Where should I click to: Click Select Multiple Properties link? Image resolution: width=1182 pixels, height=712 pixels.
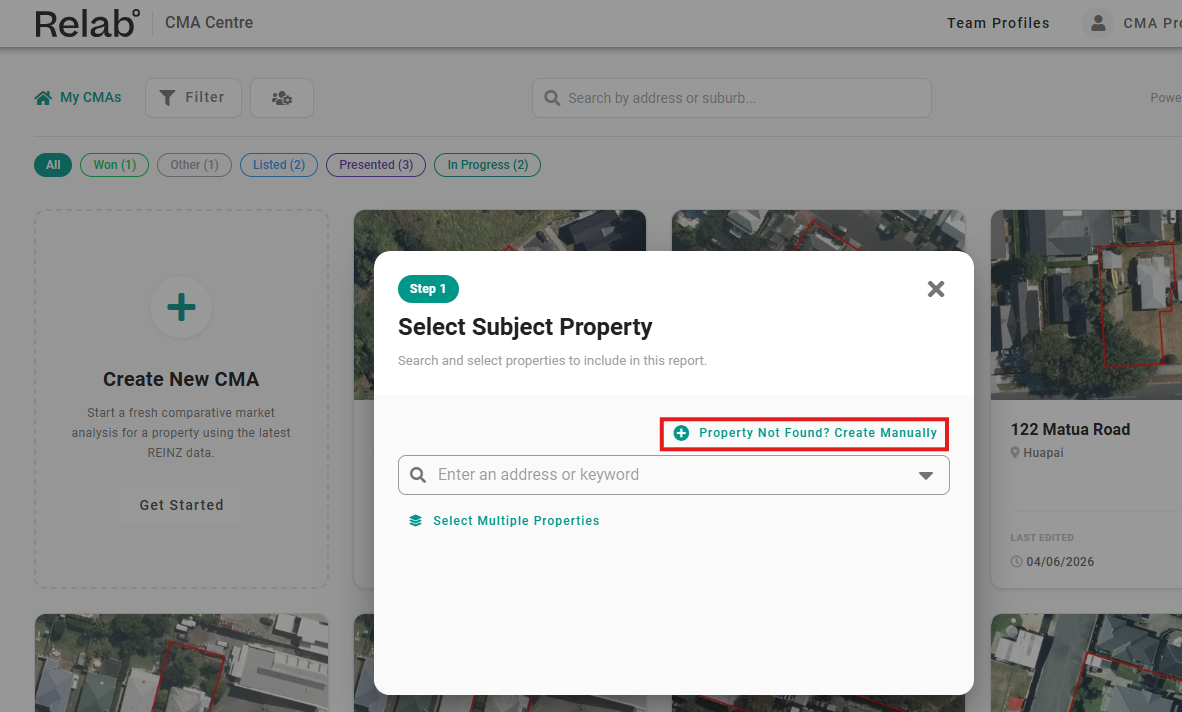coord(516,521)
